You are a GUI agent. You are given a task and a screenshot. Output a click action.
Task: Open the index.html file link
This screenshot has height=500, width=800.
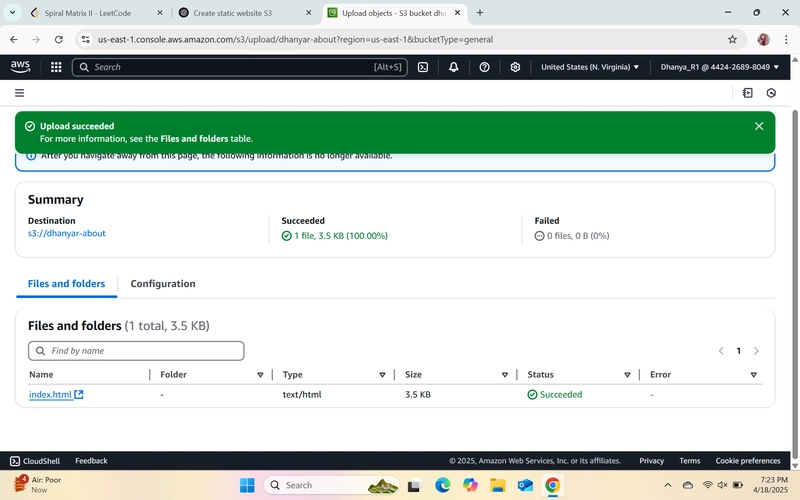[50, 394]
